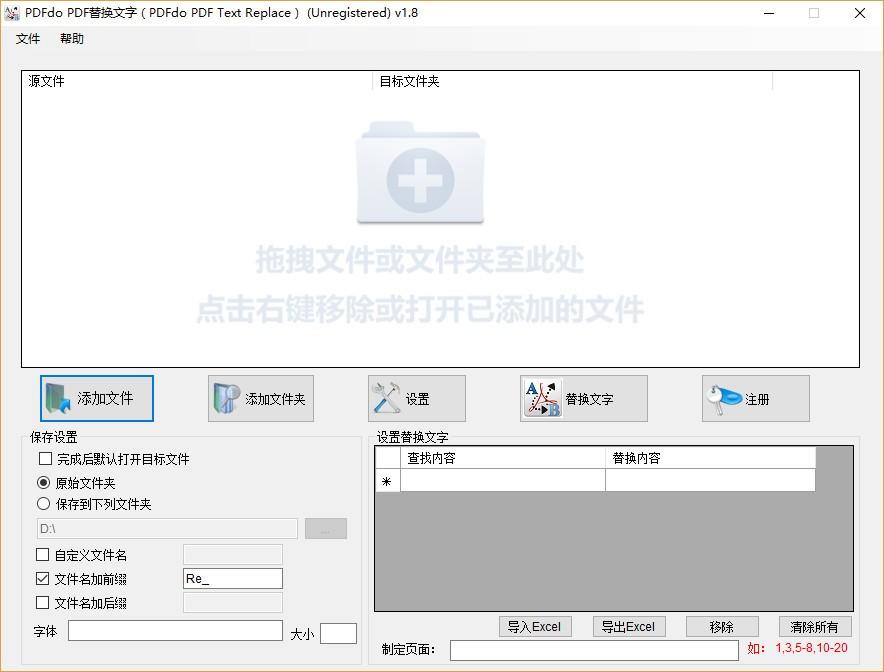The width and height of the screenshot is (884, 672).
Task: Enable 自定义文件名 checkbox
Action: [42, 554]
